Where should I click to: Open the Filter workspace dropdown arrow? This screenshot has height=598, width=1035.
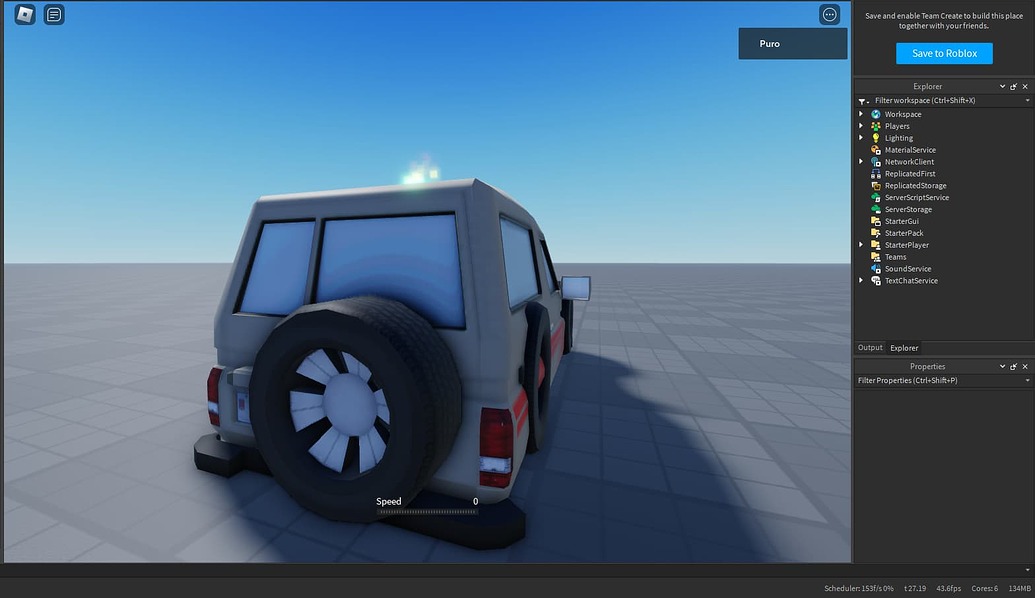(x=1028, y=100)
